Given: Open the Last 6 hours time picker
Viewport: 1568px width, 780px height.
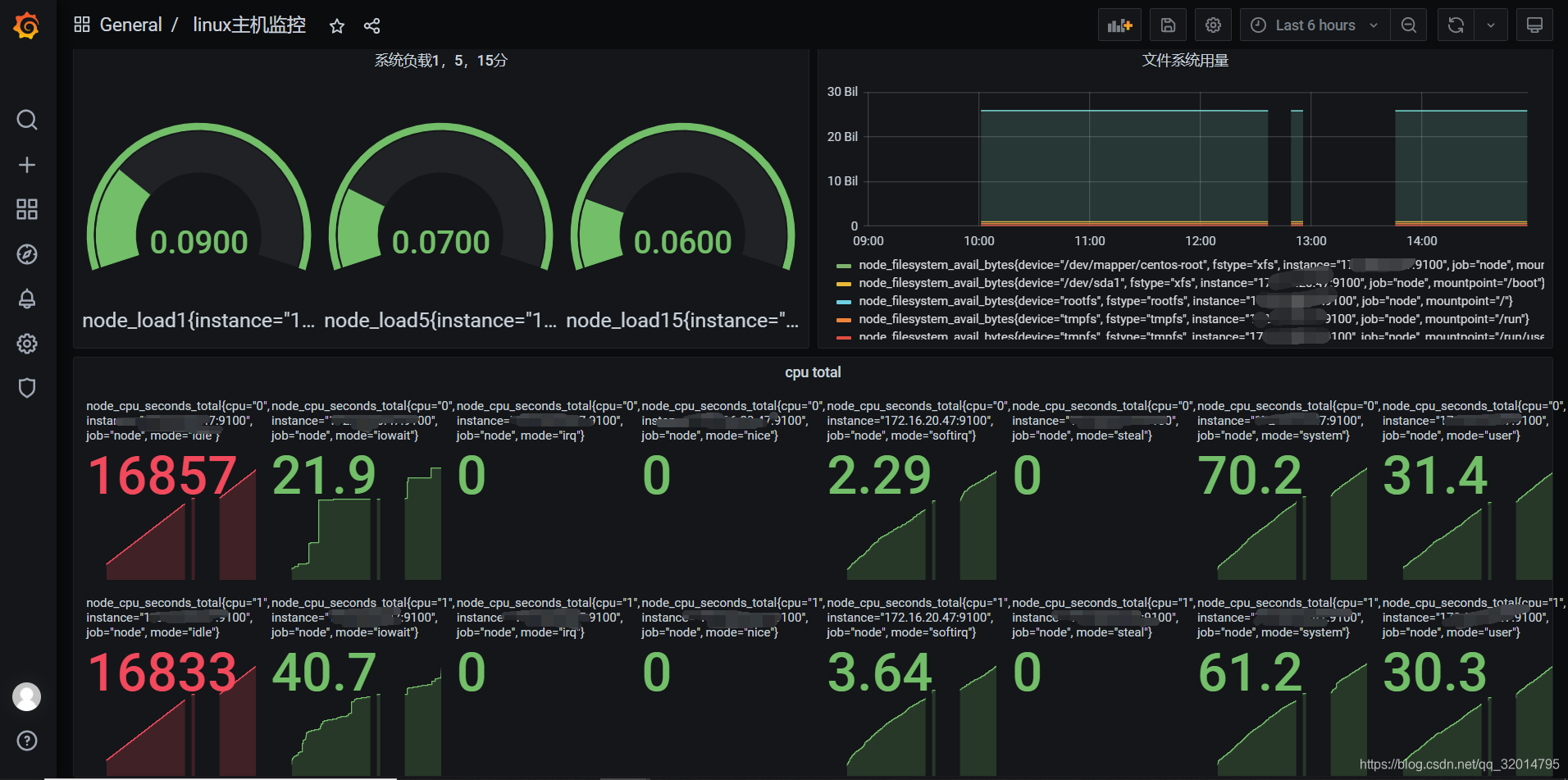Looking at the screenshot, I should (x=1315, y=25).
